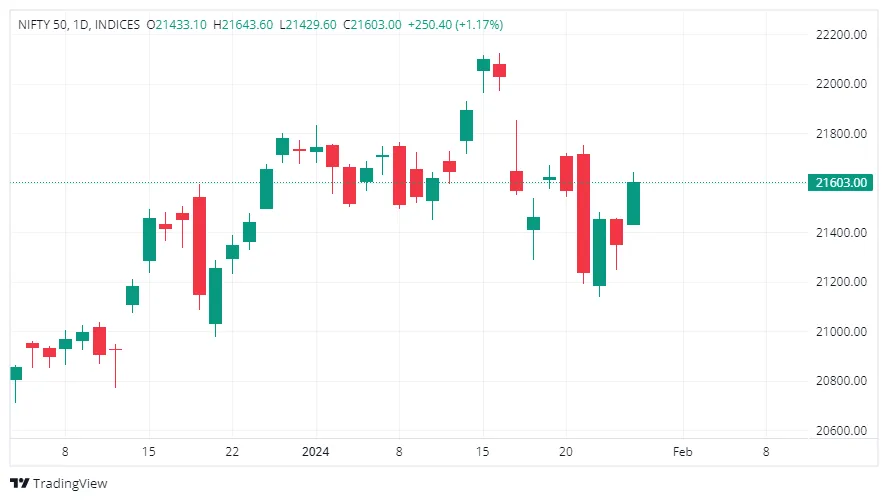Click the 22000.00 price axis label
Image resolution: width=888 pixels, height=501 pixels.
click(842, 84)
